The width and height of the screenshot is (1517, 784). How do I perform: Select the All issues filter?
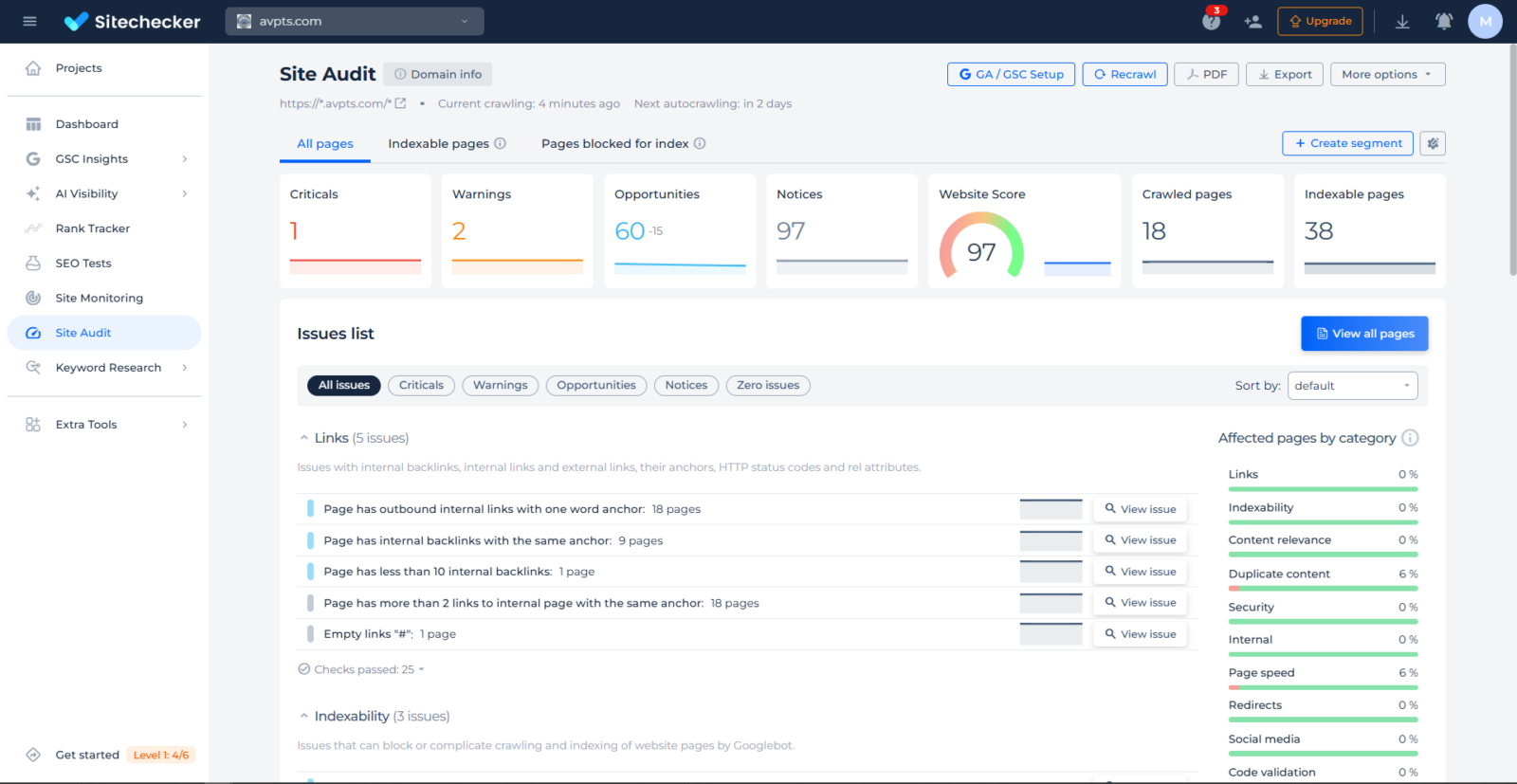[344, 385]
